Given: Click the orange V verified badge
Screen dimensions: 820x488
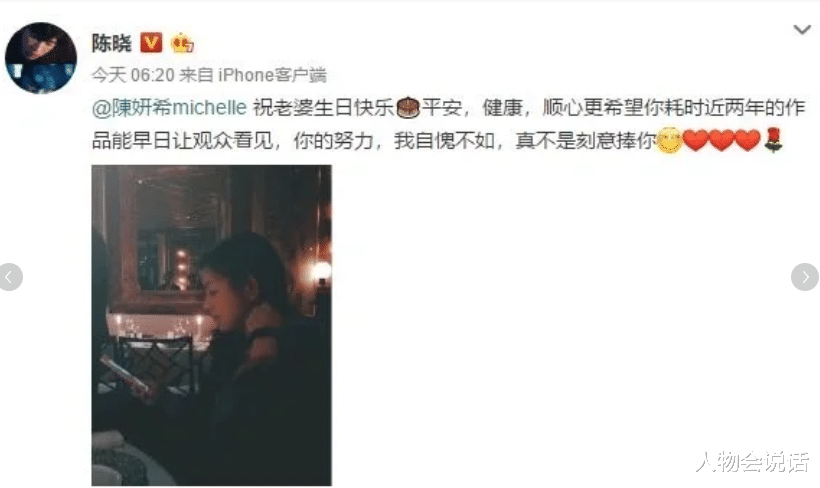Looking at the screenshot, I should (x=151, y=42).
